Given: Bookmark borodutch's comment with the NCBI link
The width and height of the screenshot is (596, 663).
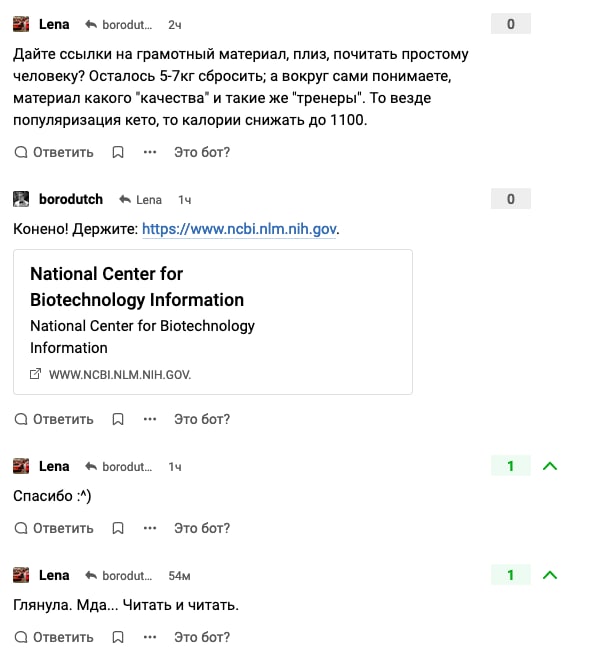Looking at the screenshot, I should [118, 419].
